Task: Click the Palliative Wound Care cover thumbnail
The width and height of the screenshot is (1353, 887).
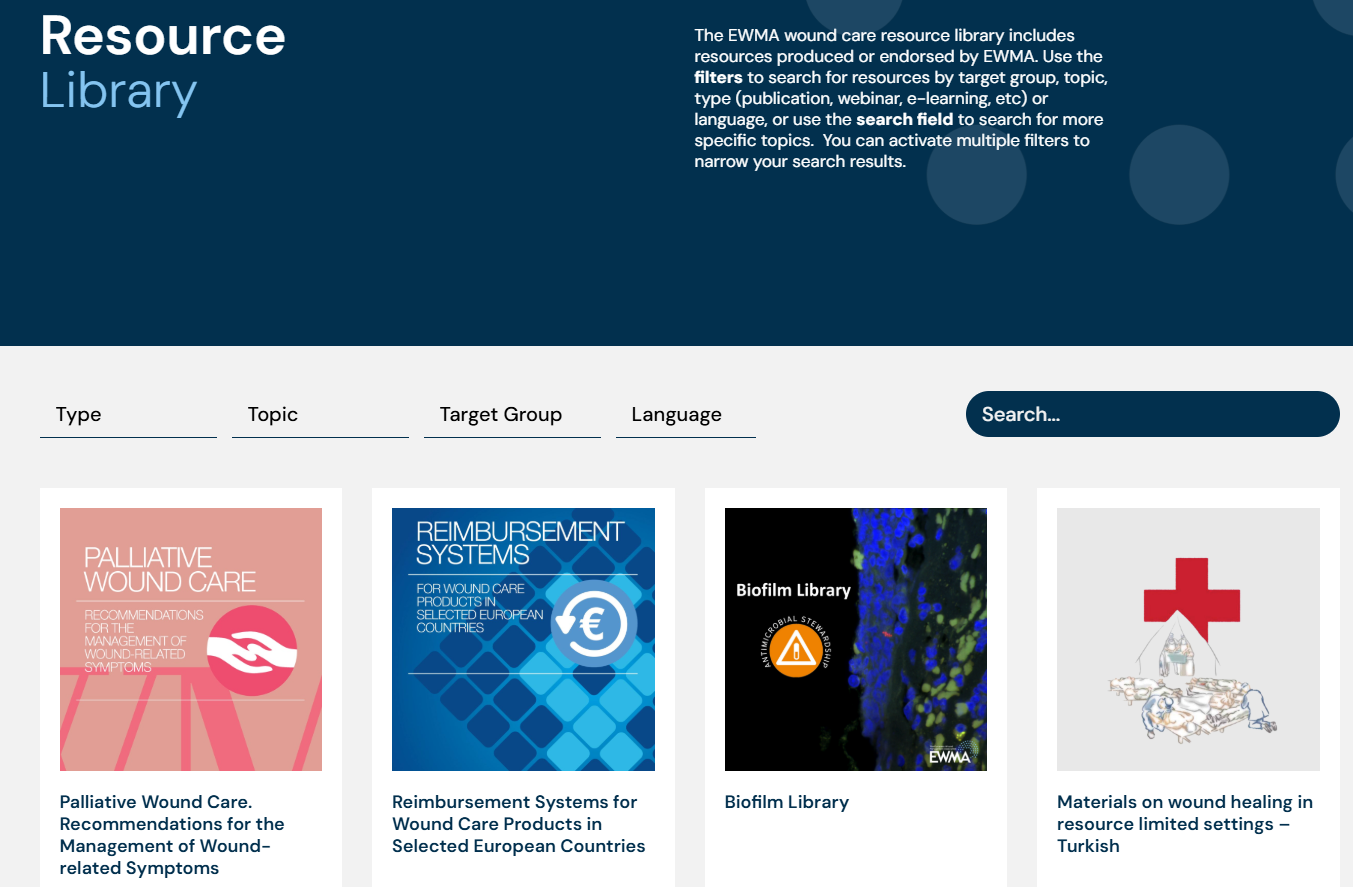Action: click(x=190, y=638)
